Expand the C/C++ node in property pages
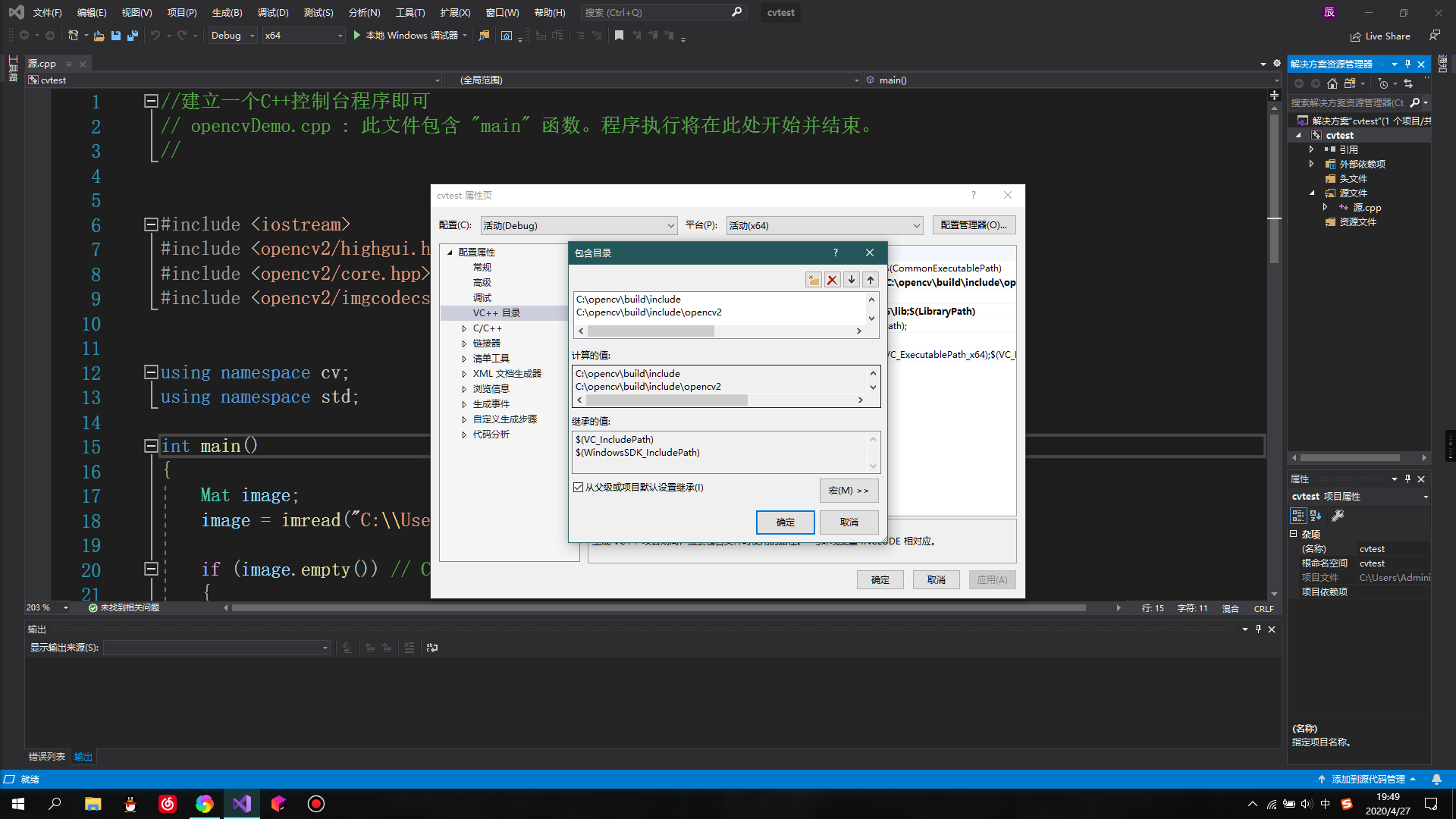Image resolution: width=1456 pixels, height=819 pixels. click(465, 328)
